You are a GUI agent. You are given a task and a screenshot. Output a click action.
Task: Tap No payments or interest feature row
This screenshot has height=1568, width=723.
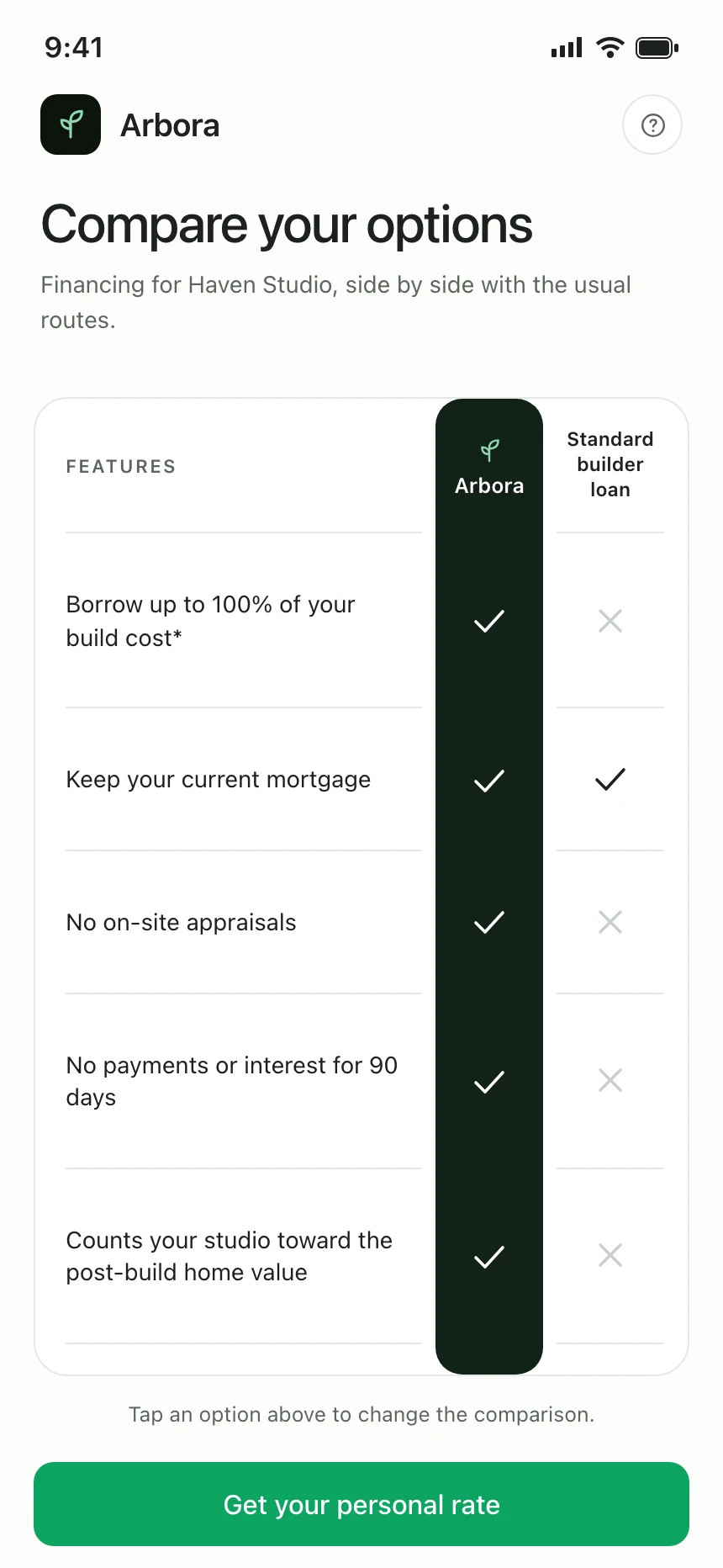pos(244,1081)
